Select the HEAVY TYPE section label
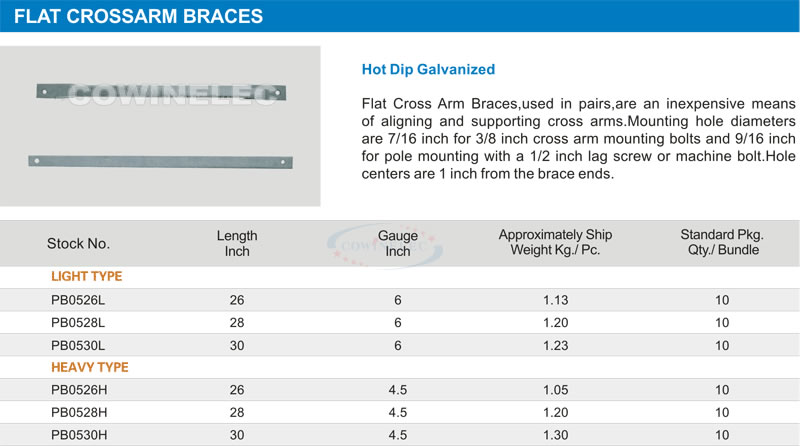The height and width of the screenshot is (446, 800). point(90,367)
